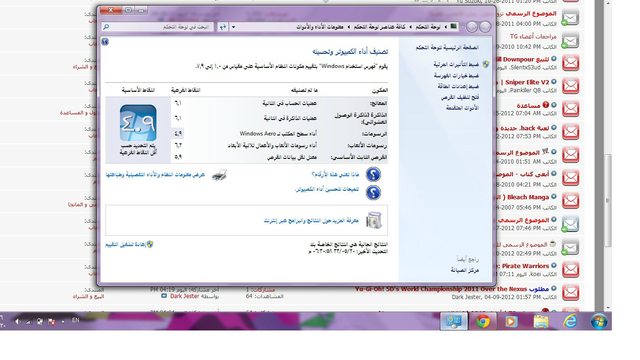Click the blue 4.9 base score badge
The height and width of the screenshot is (360, 640).
138,123
